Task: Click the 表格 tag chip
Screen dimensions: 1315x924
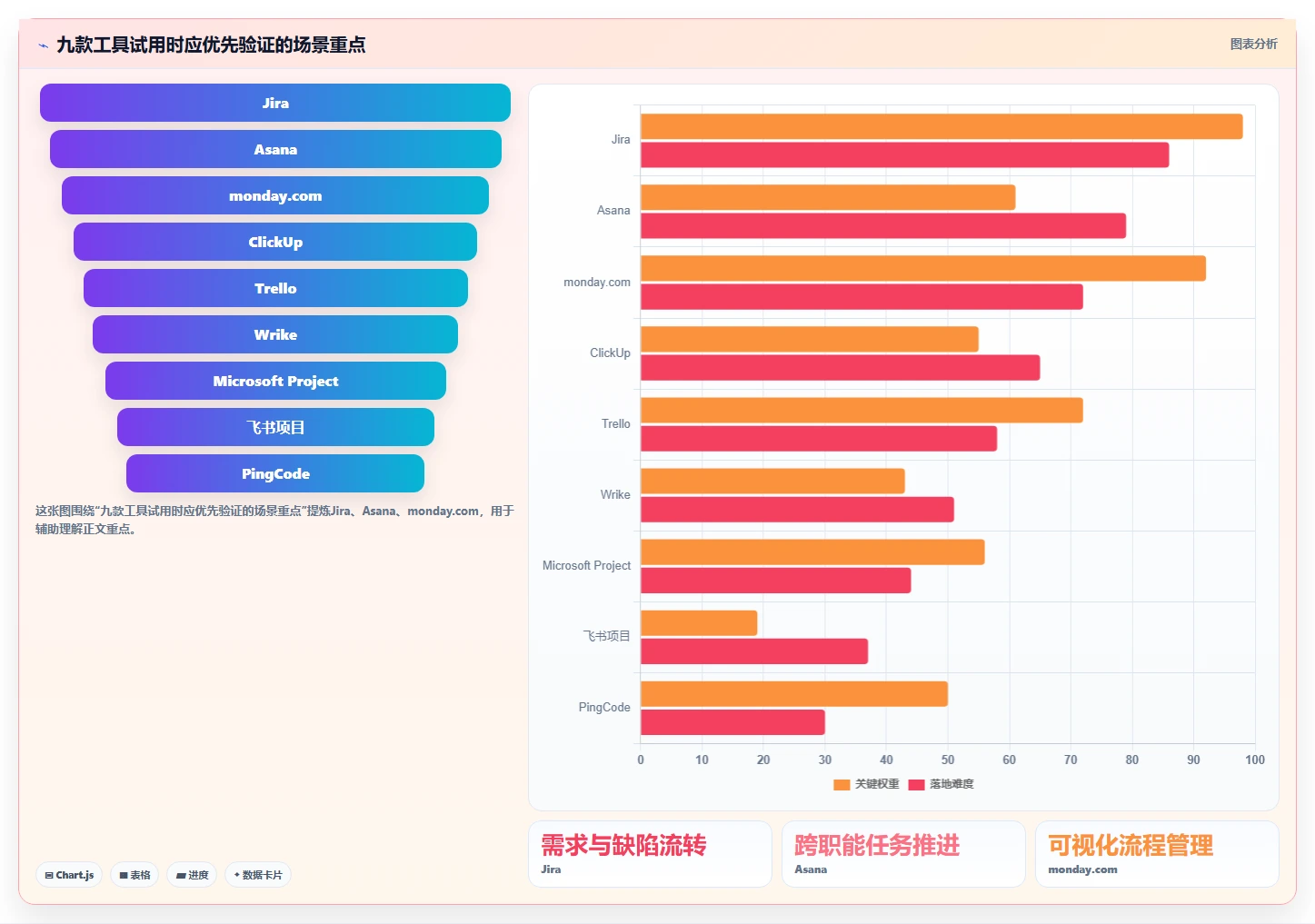Action: (134, 875)
